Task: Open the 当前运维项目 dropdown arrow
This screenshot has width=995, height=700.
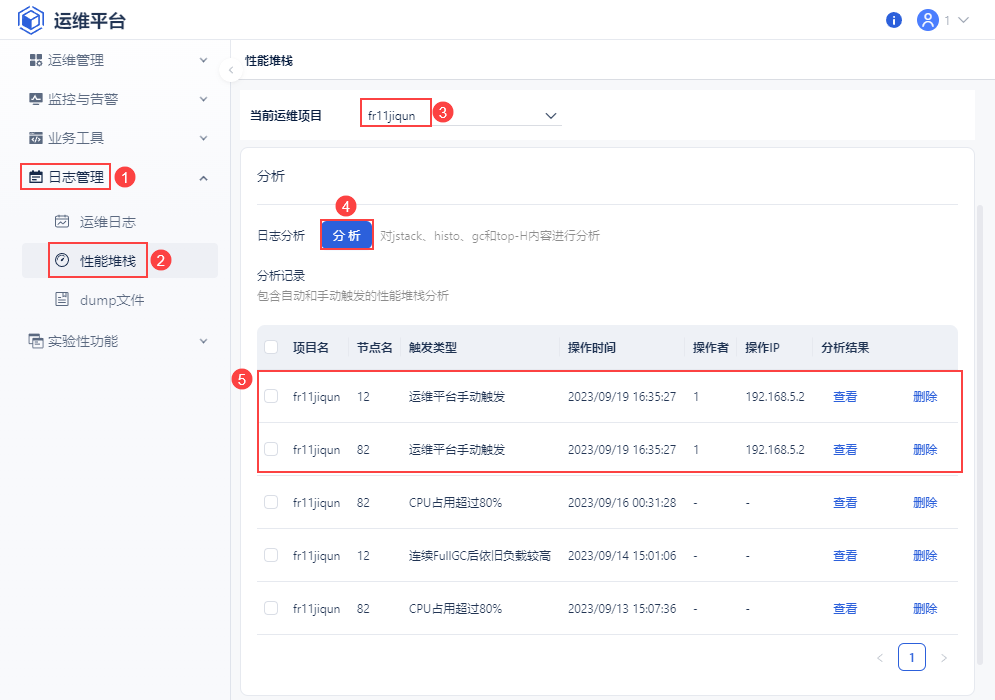Action: [551, 116]
